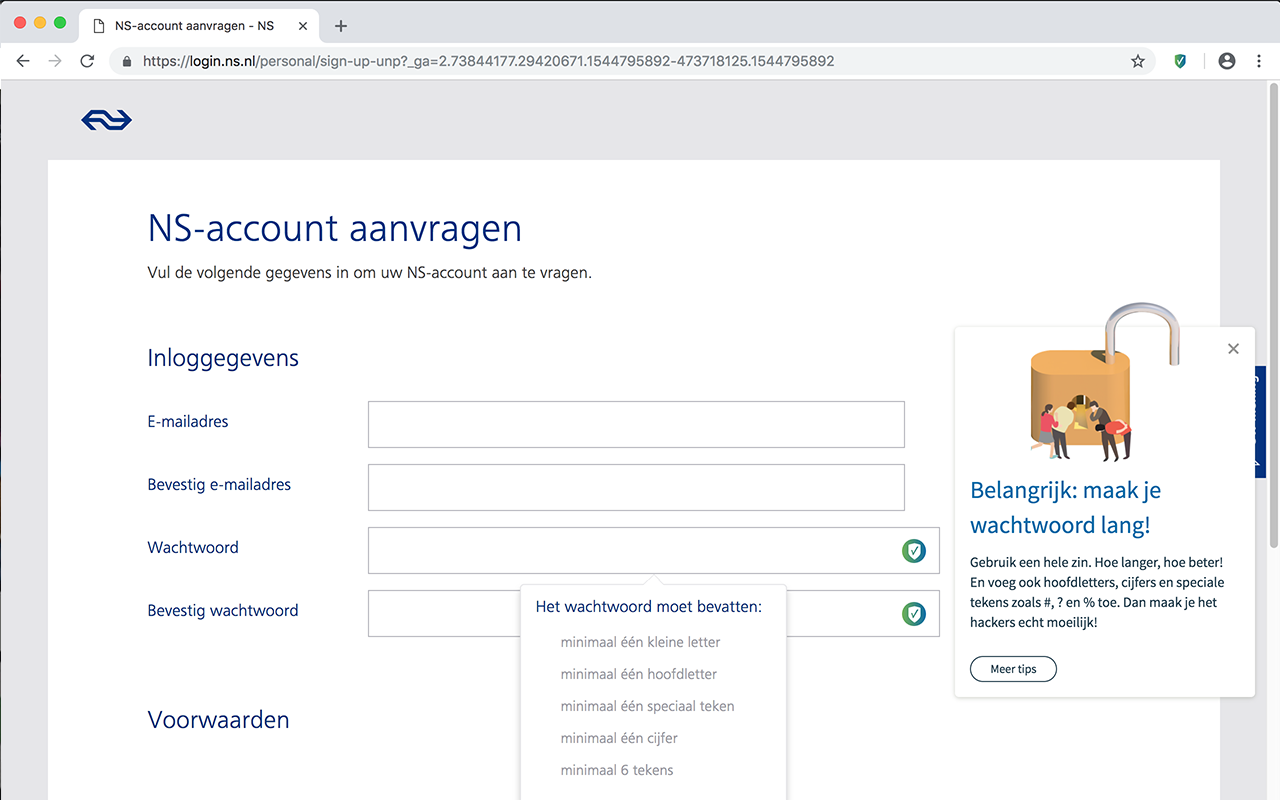This screenshot has width=1280, height=800.
Task: Click the page vertical scrollbar
Action: click(x=1273, y=315)
